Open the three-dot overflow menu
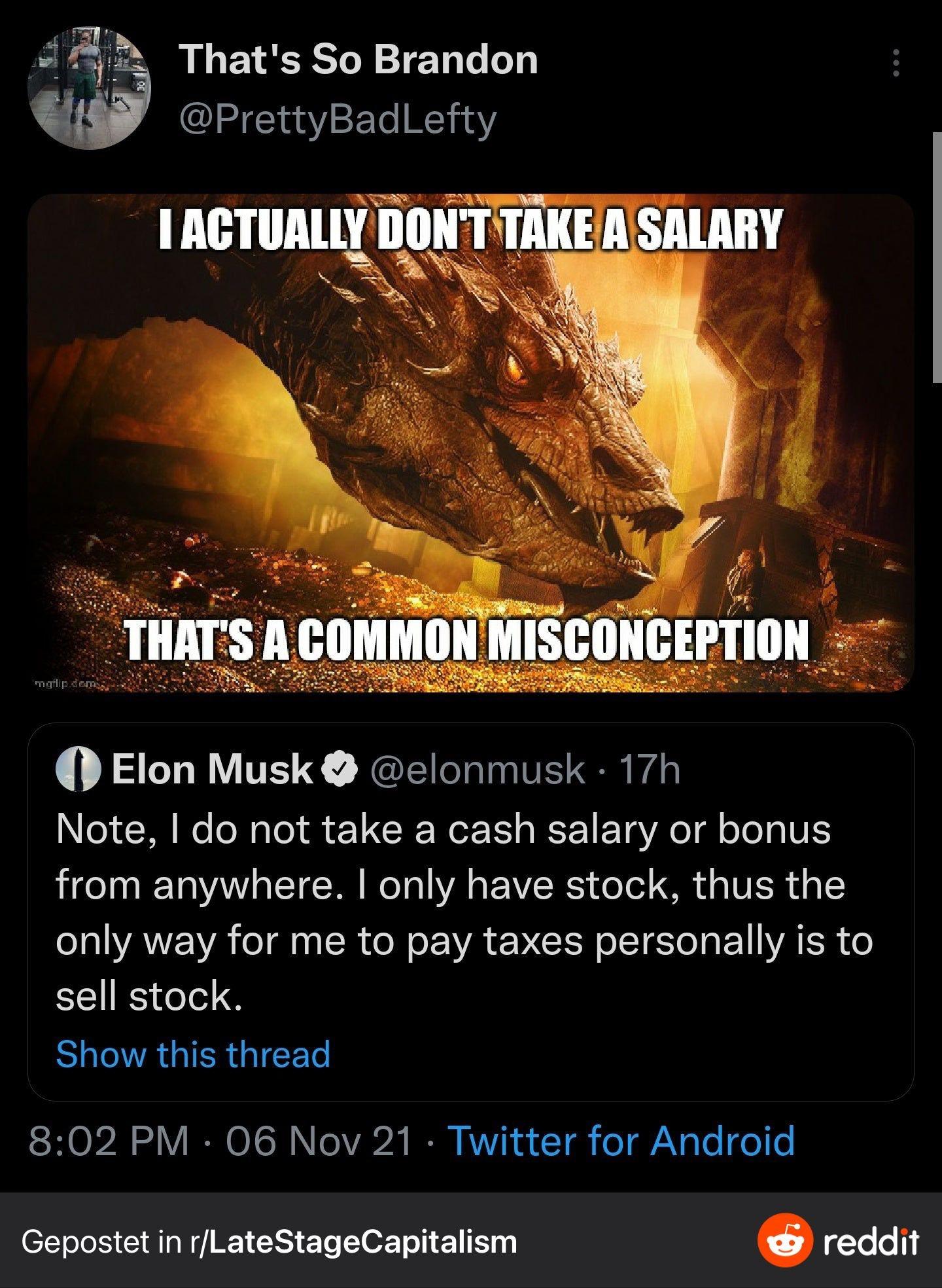942x1288 pixels. [898, 62]
